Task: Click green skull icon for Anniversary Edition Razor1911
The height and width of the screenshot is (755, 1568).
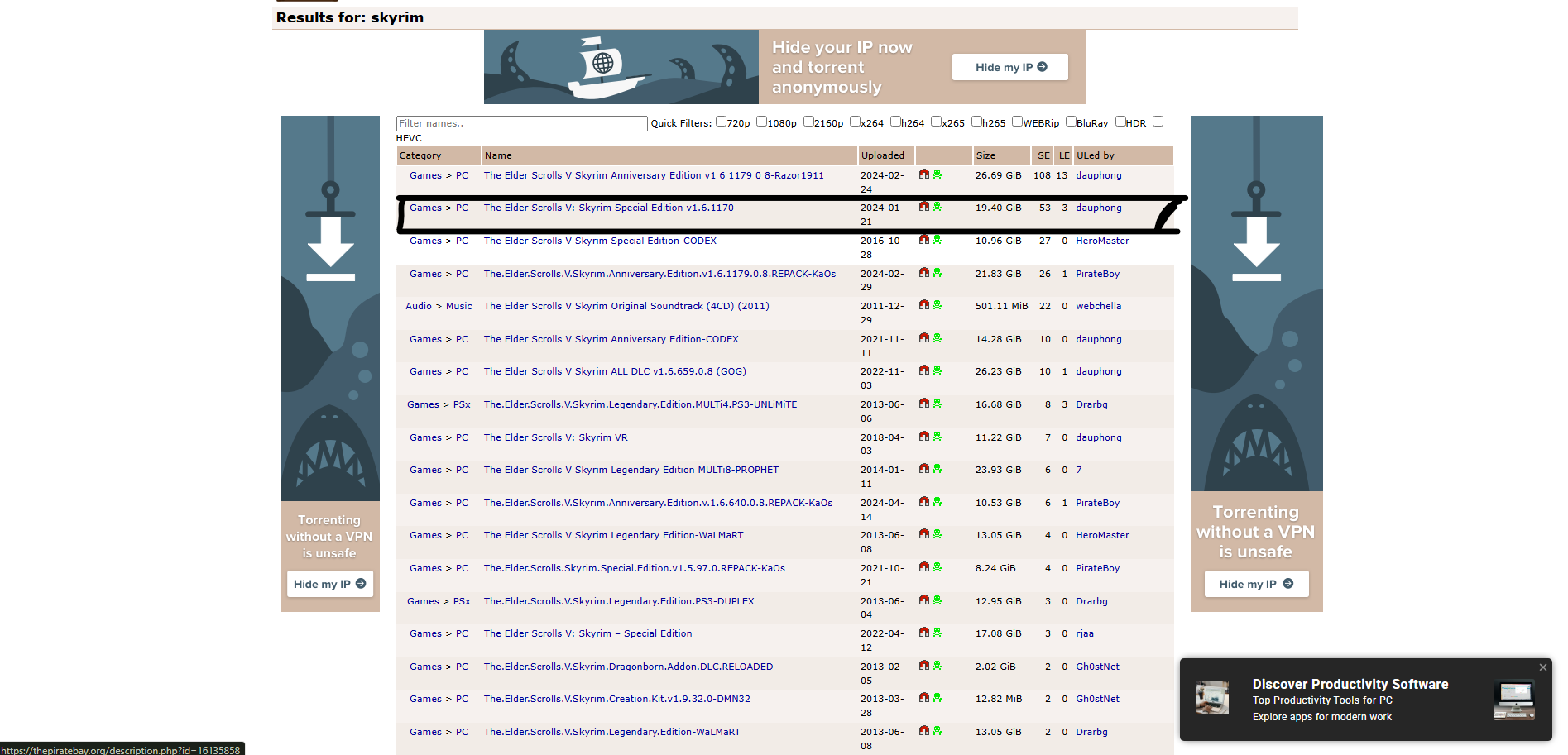Action: [937, 174]
